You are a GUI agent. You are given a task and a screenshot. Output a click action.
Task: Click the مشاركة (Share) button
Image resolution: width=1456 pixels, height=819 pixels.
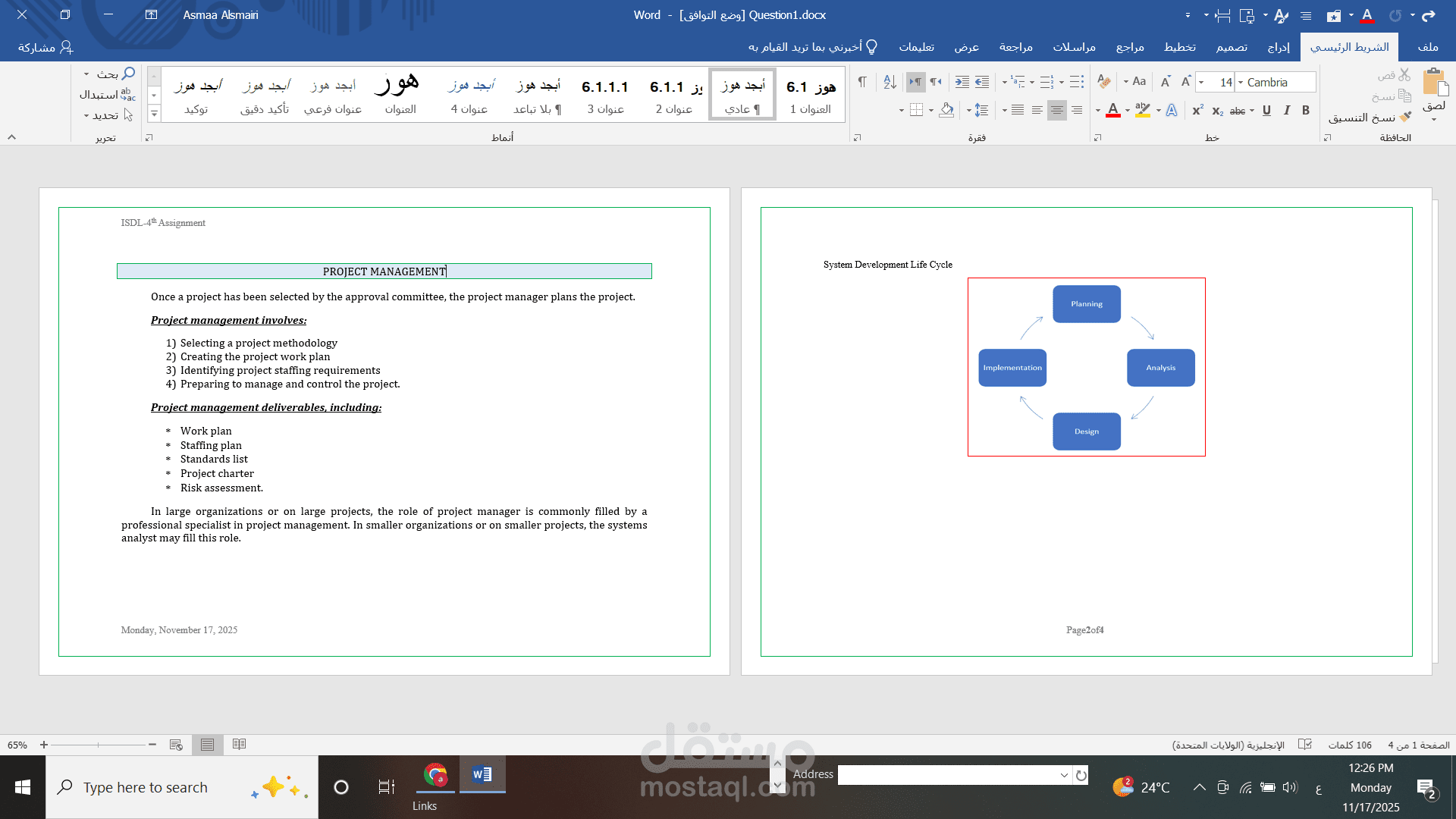pyautogui.click(x=45, y=47)
